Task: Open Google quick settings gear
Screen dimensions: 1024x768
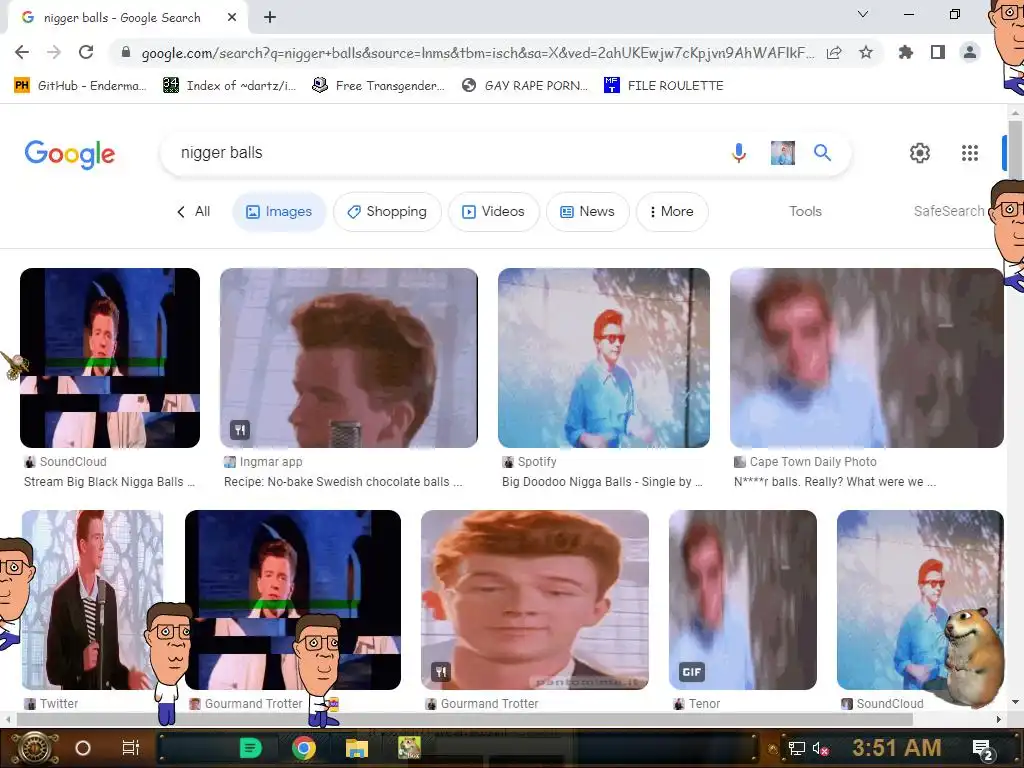Action: [x=920, y=153]
